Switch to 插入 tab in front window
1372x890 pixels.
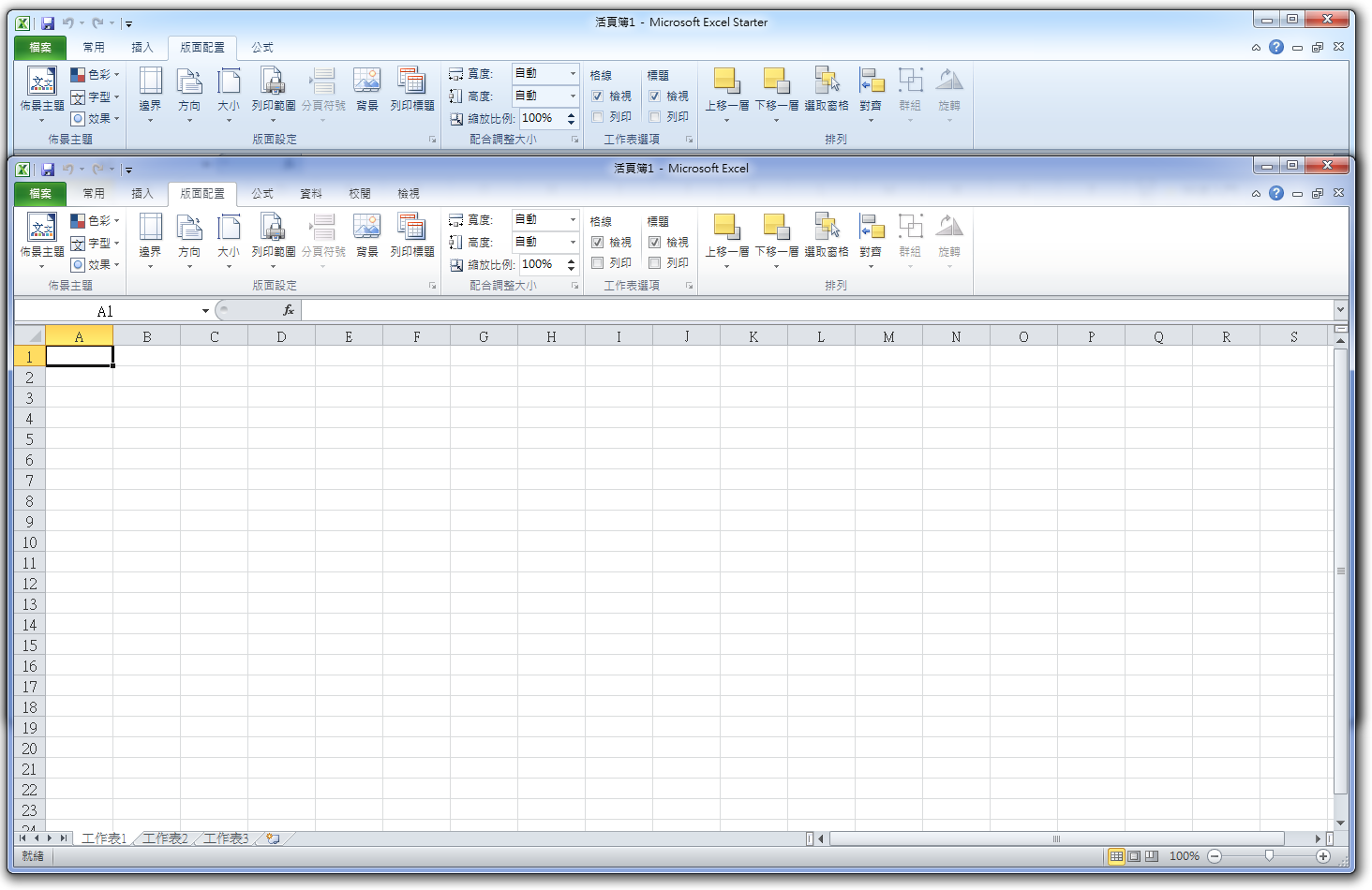142,194
